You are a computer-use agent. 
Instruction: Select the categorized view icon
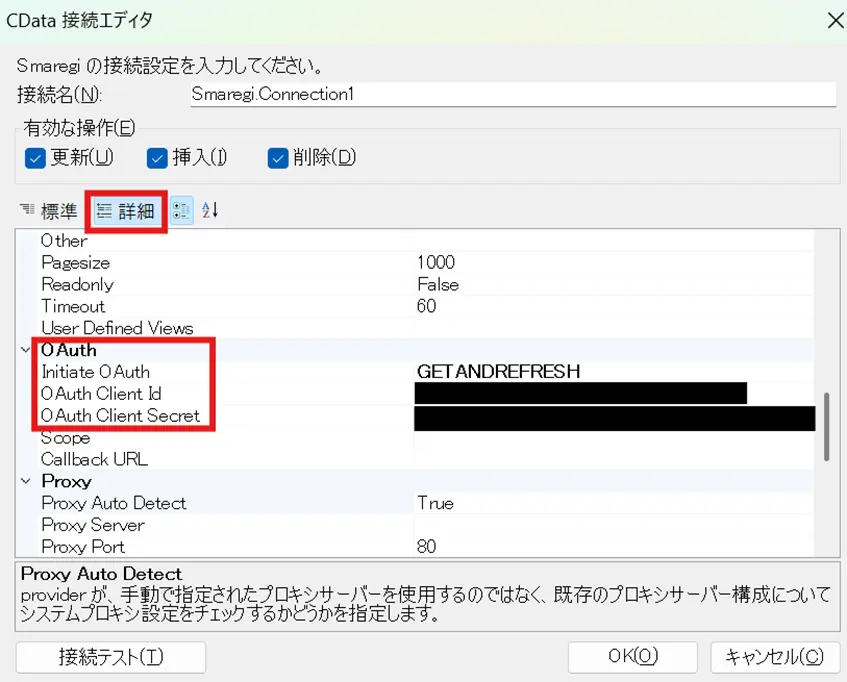(182, 211)
